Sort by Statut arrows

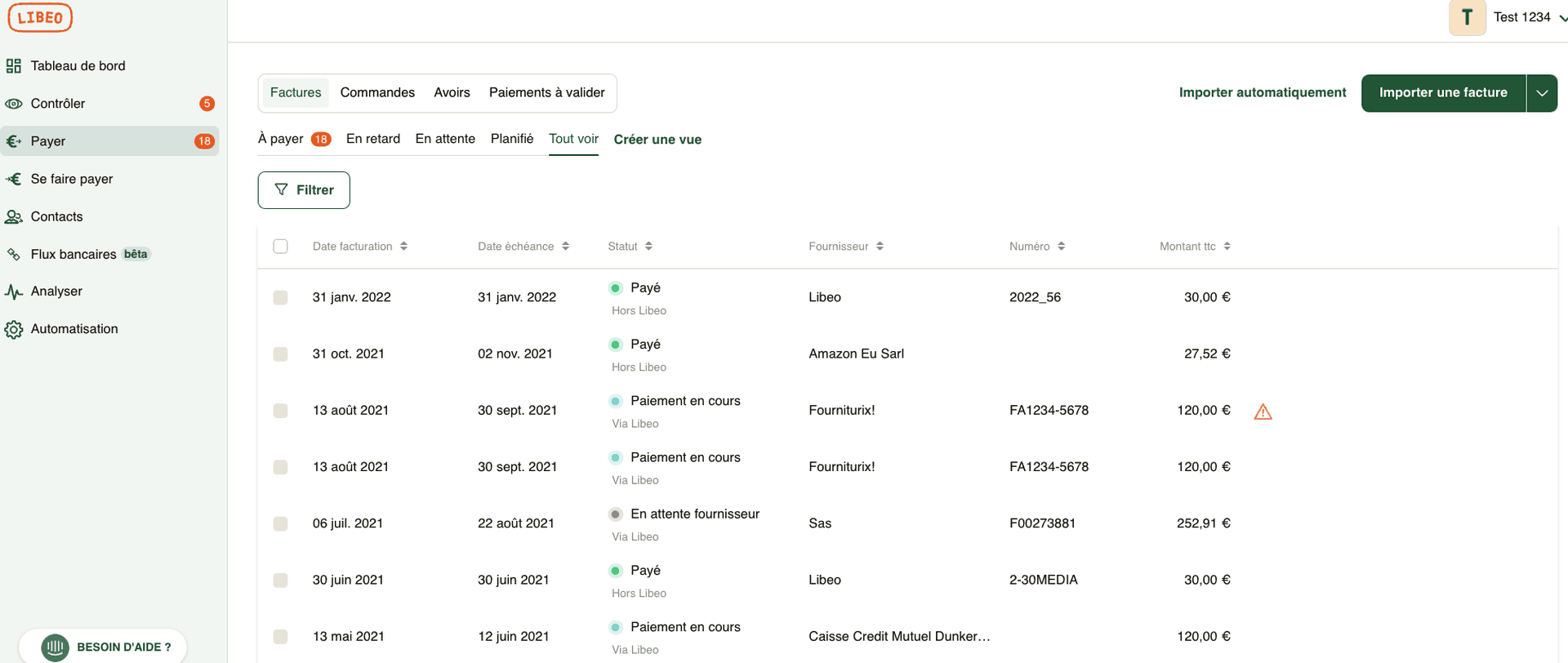(648, 246)
